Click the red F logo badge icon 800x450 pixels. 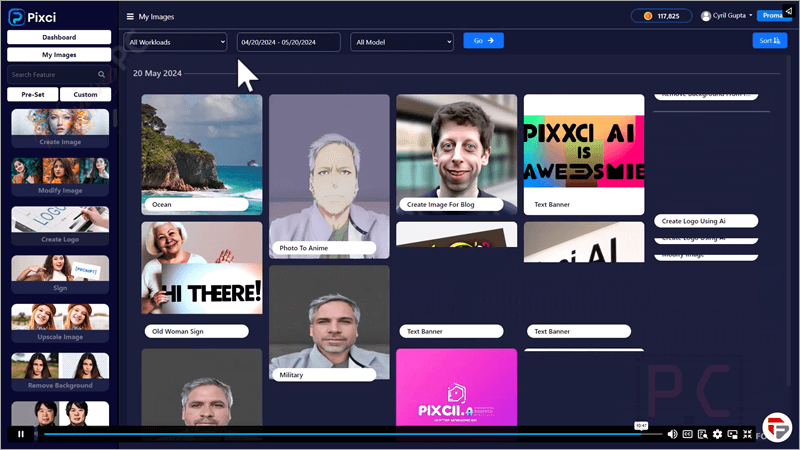(777, 427)
